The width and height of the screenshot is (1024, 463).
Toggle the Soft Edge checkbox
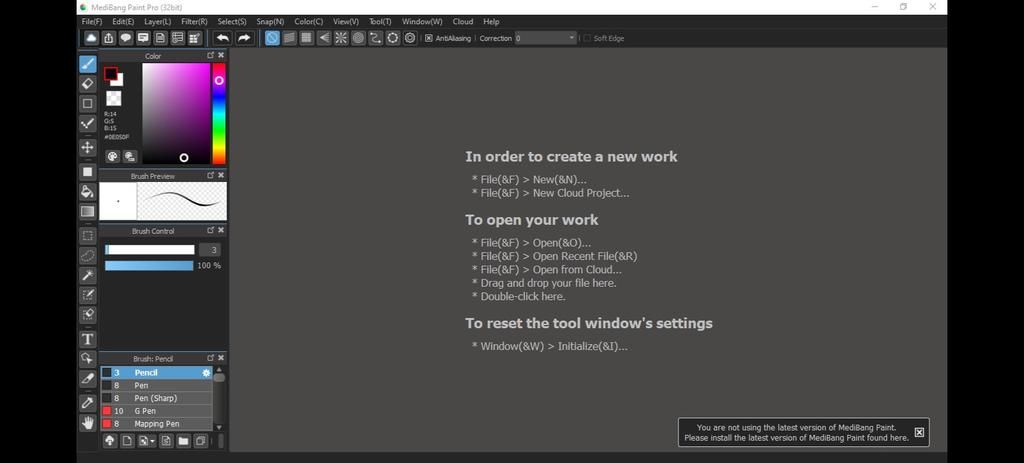click(x=586, y=39)
